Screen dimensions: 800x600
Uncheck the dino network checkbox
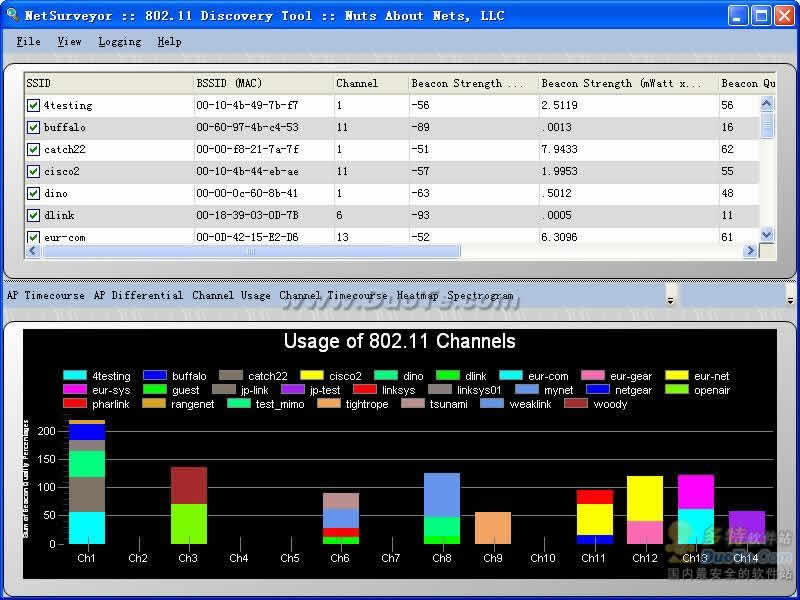tap(33, 193)
